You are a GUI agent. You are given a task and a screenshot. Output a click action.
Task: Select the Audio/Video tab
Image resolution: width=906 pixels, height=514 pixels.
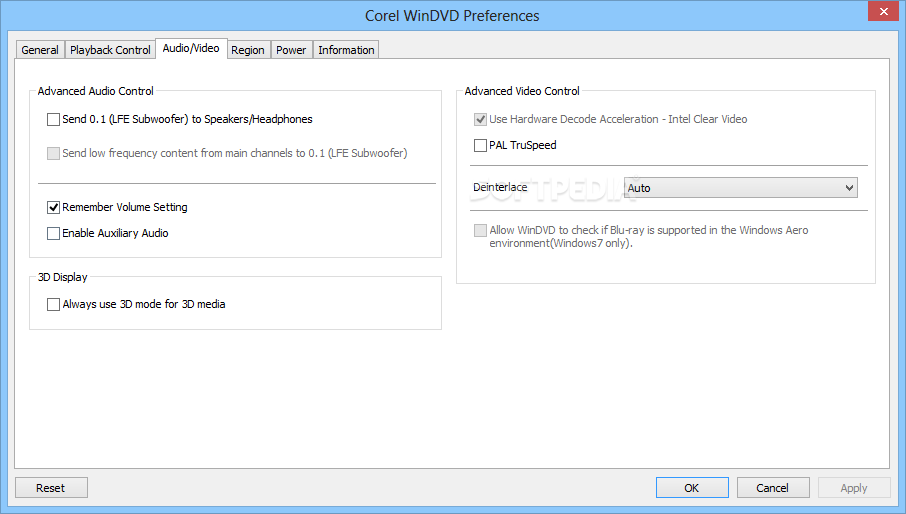[191, 48]
